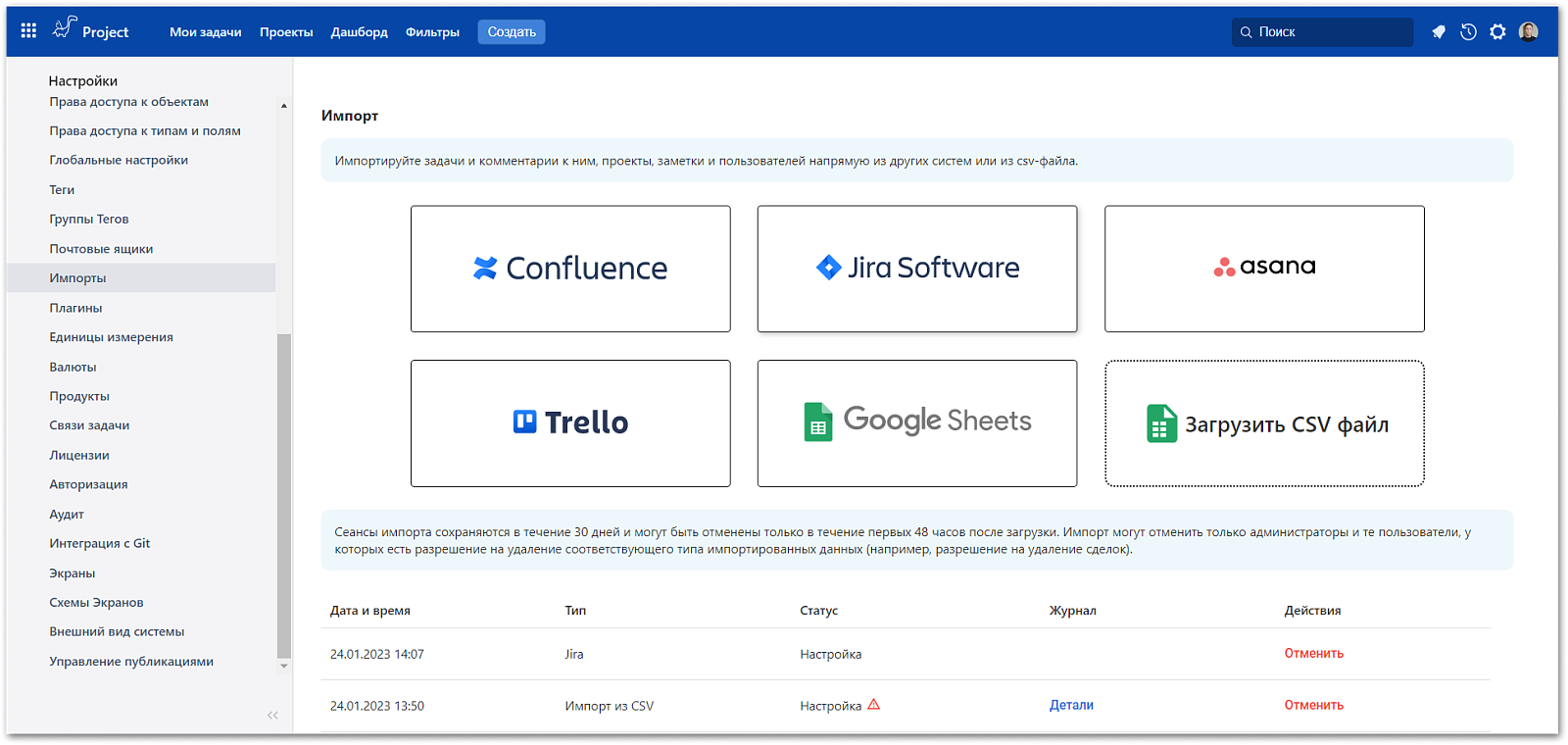Open notifications pin icon in header
Viewport: 1568px width, 745px height.
pyautogui.click(x=1439, y=32)
